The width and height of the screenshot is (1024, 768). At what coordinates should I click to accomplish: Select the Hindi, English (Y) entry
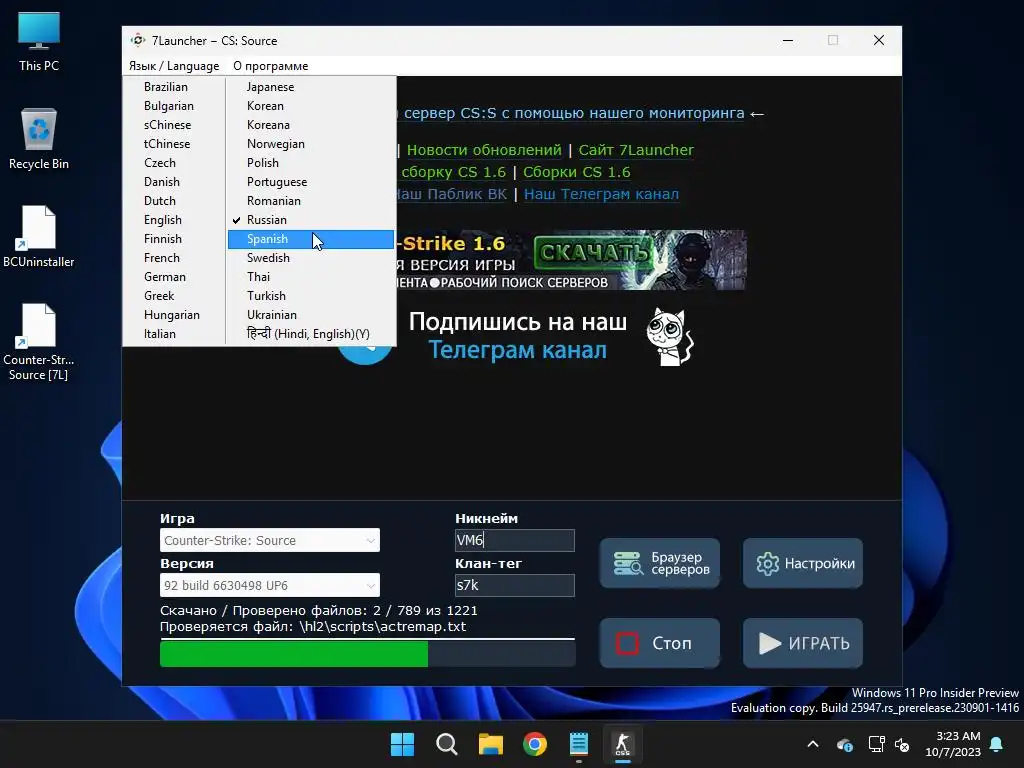[311, 334]
